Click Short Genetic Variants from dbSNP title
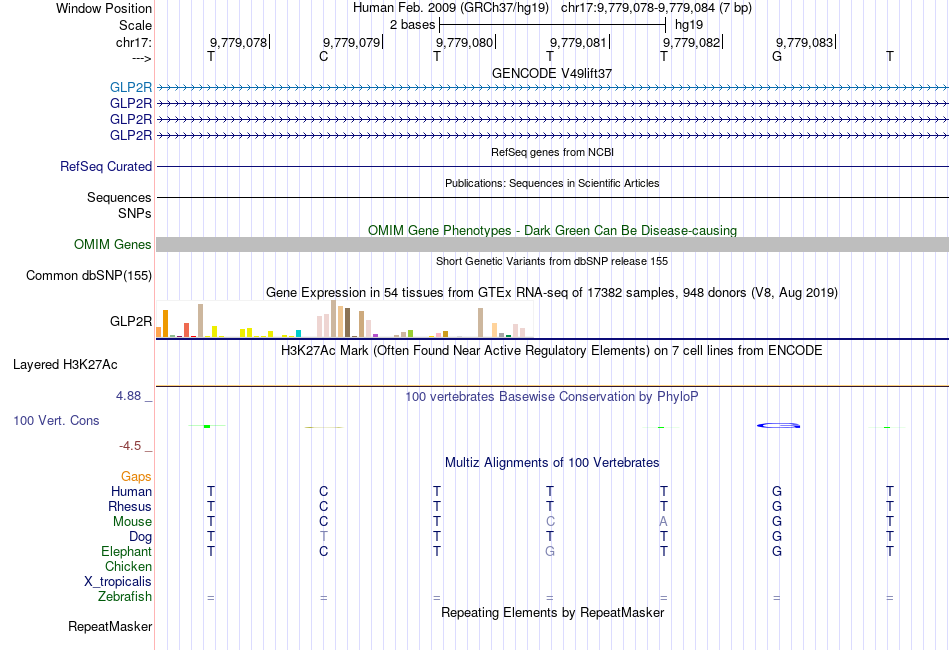 [x=552, y=262]
